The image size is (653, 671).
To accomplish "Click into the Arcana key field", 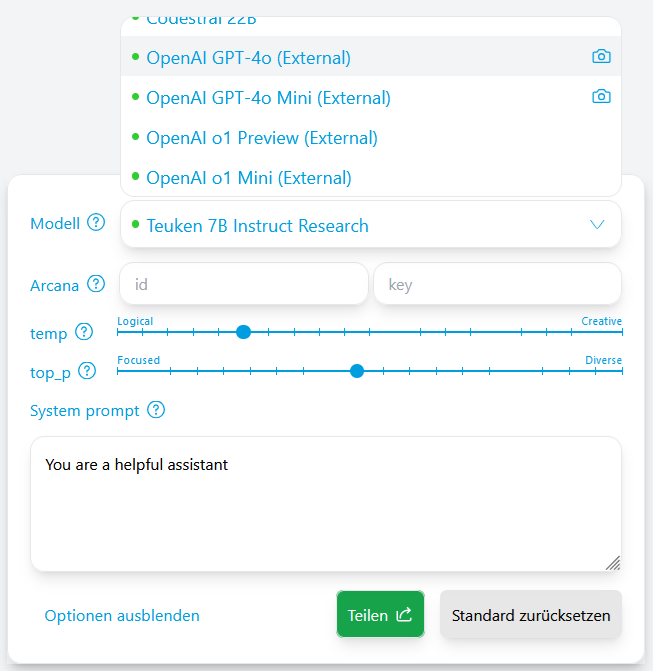I will [497, 285].
